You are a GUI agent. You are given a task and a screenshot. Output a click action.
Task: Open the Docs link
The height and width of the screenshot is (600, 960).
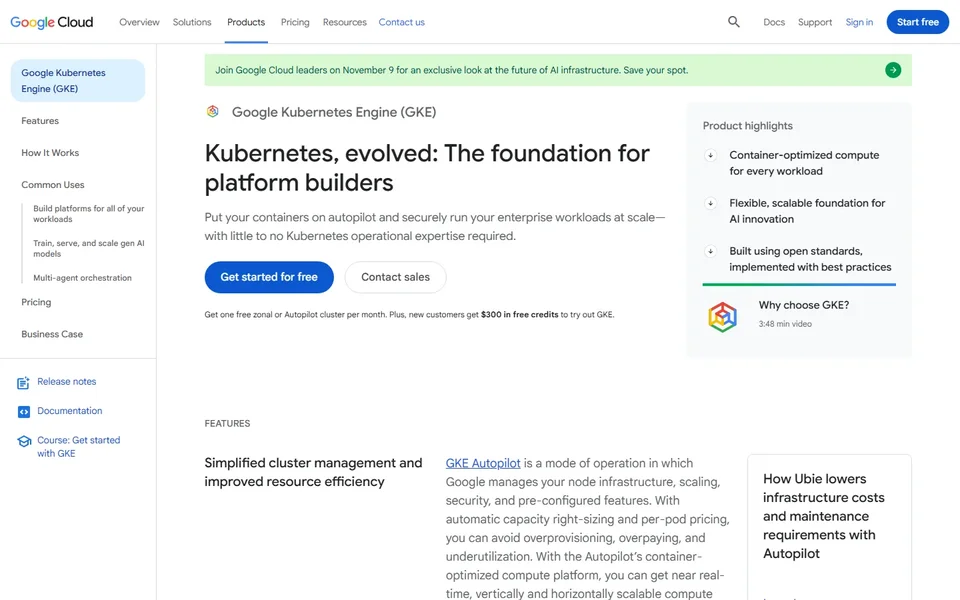point(774,22)
